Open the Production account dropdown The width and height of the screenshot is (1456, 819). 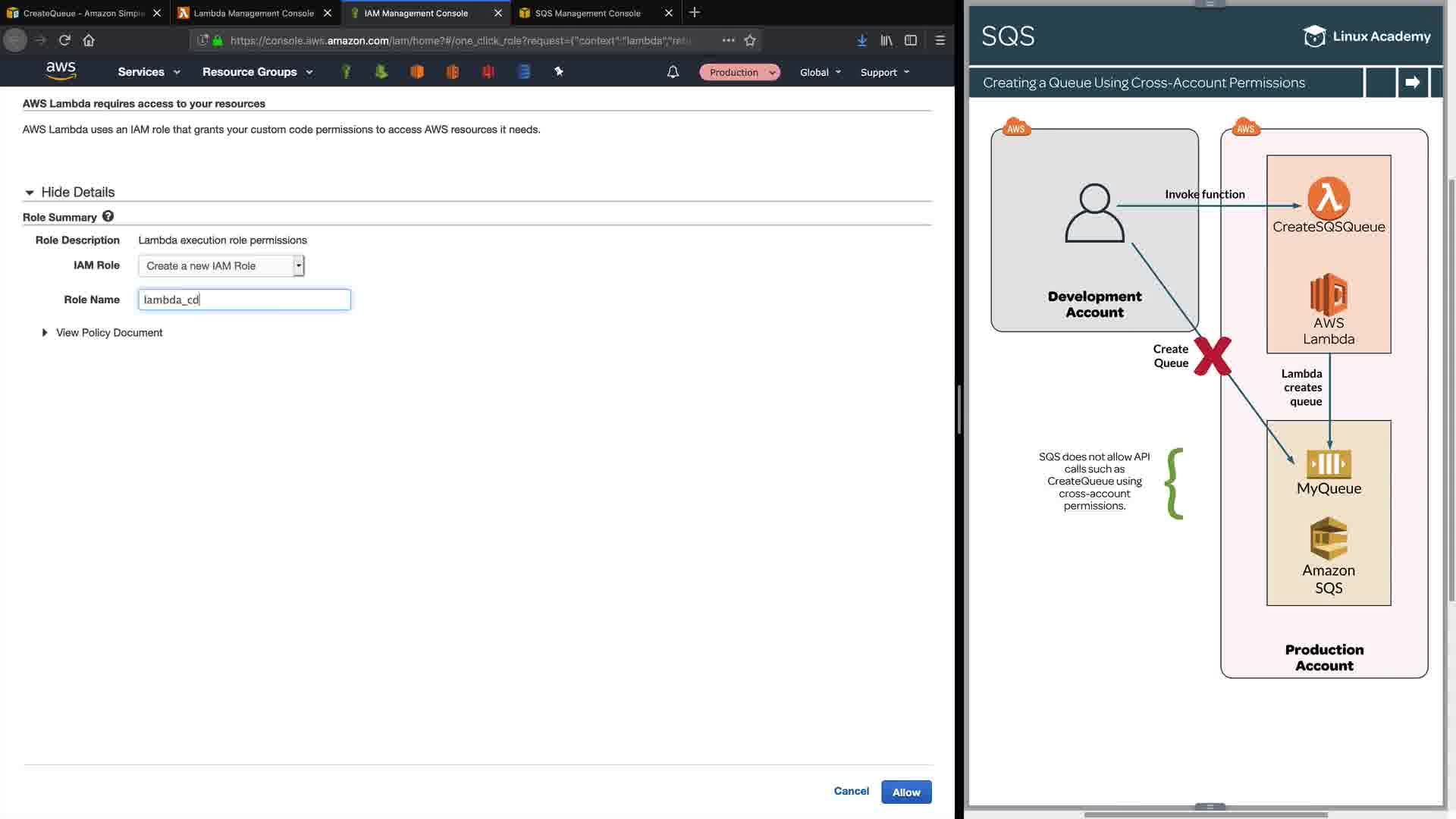[739, 72]
